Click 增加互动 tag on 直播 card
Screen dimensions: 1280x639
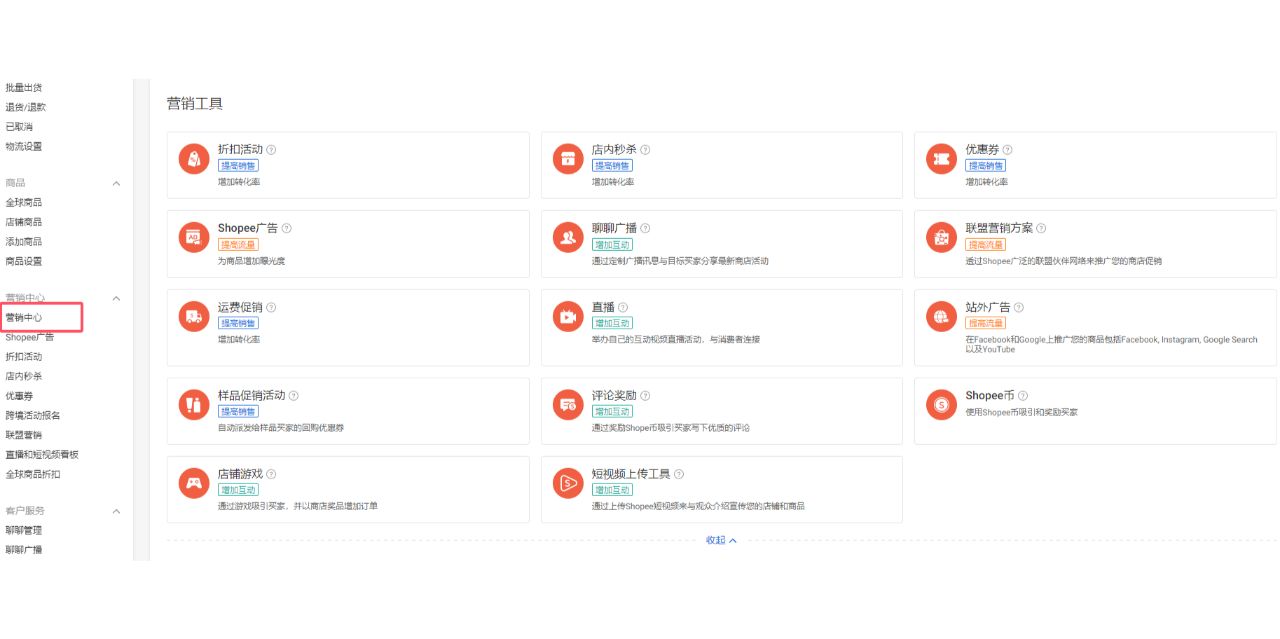click(x=612, y=323)
